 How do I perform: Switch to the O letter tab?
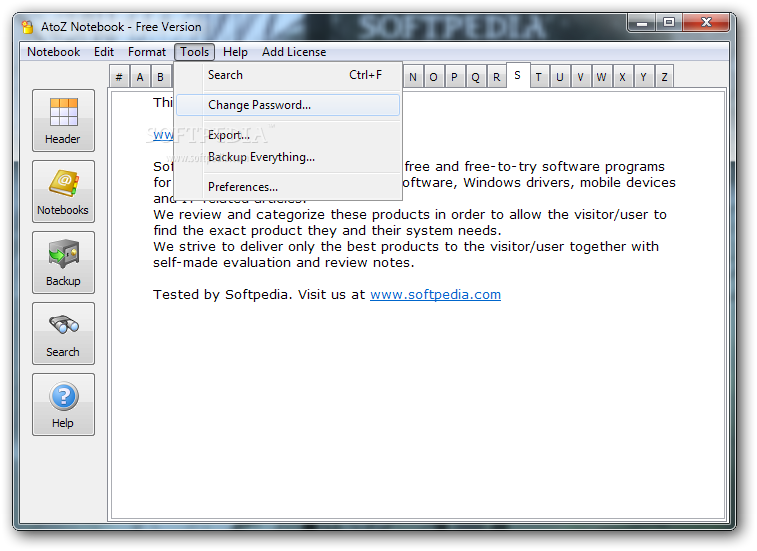tap(434, 77)
